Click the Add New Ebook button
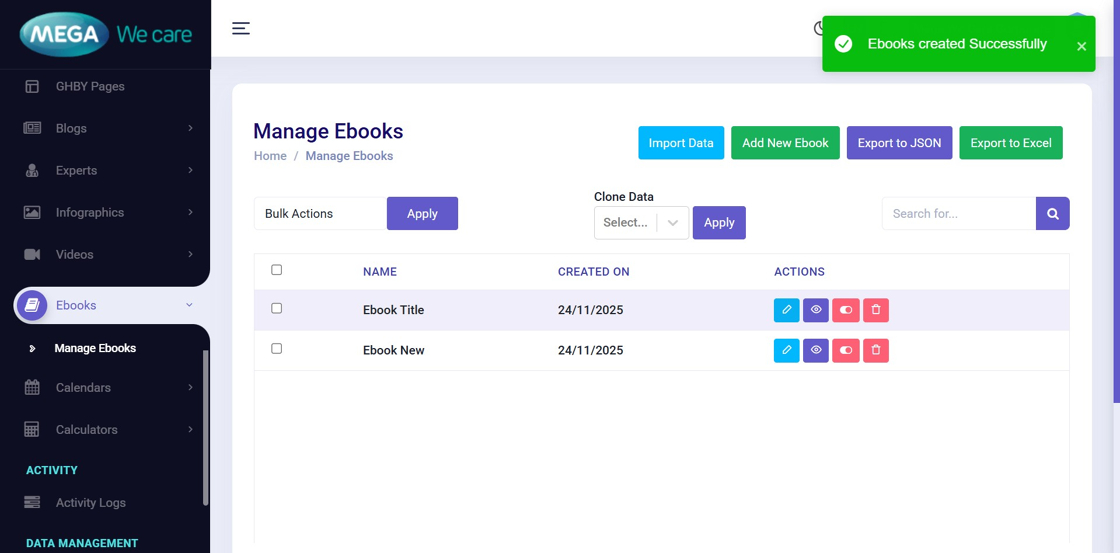 coord(785,143)
